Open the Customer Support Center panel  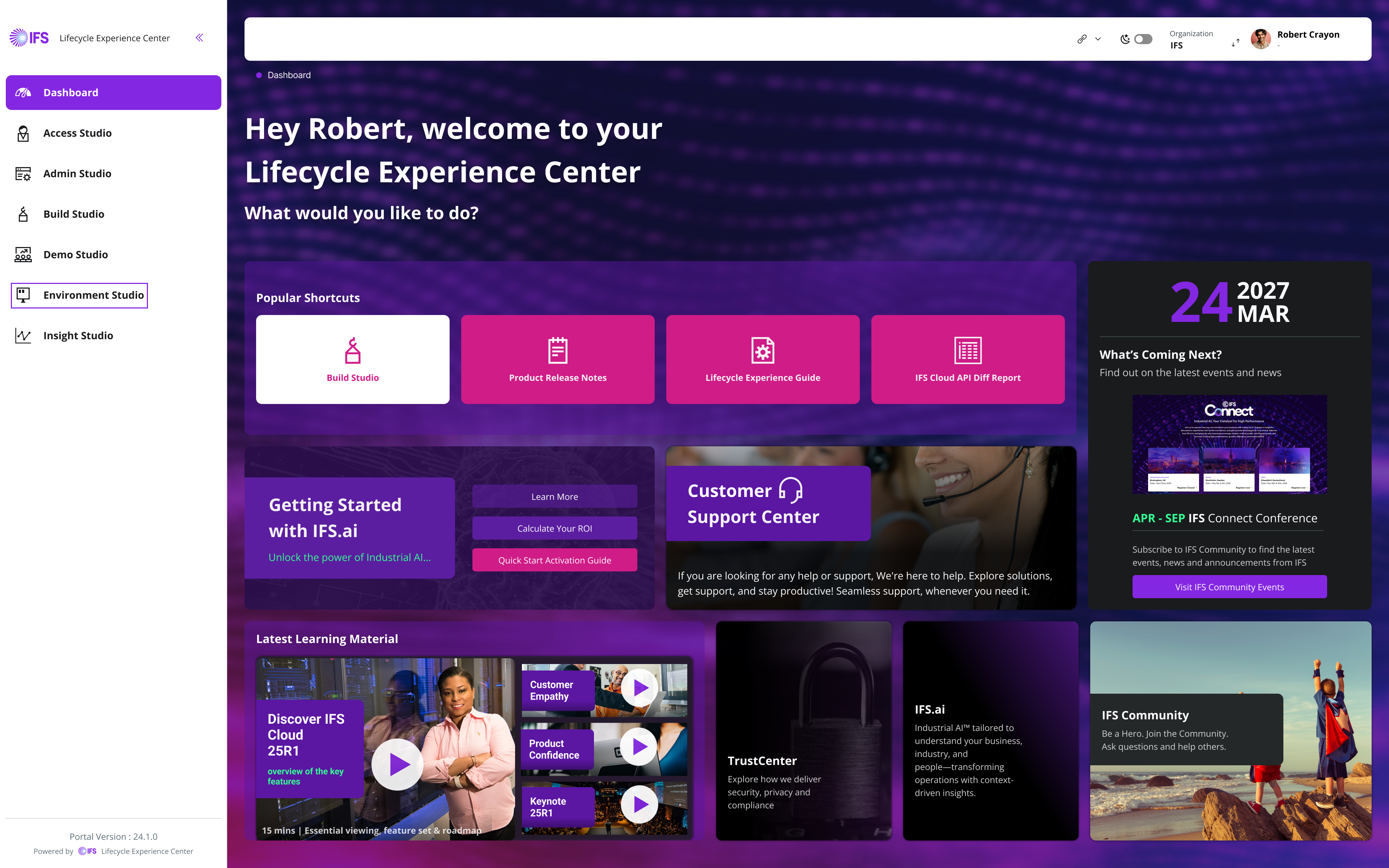pos(871,528)
